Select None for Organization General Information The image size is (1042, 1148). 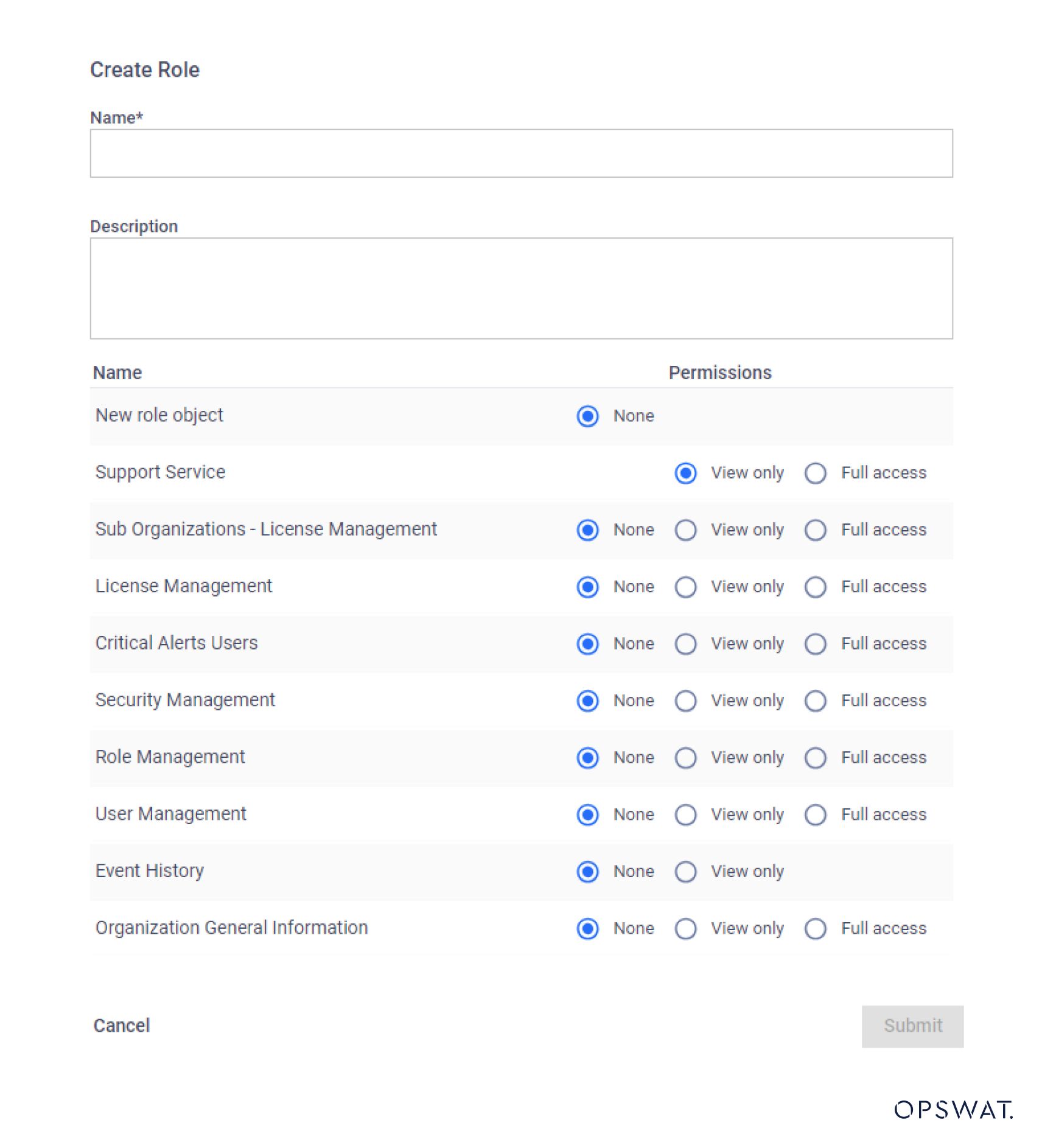click(587, 929)
